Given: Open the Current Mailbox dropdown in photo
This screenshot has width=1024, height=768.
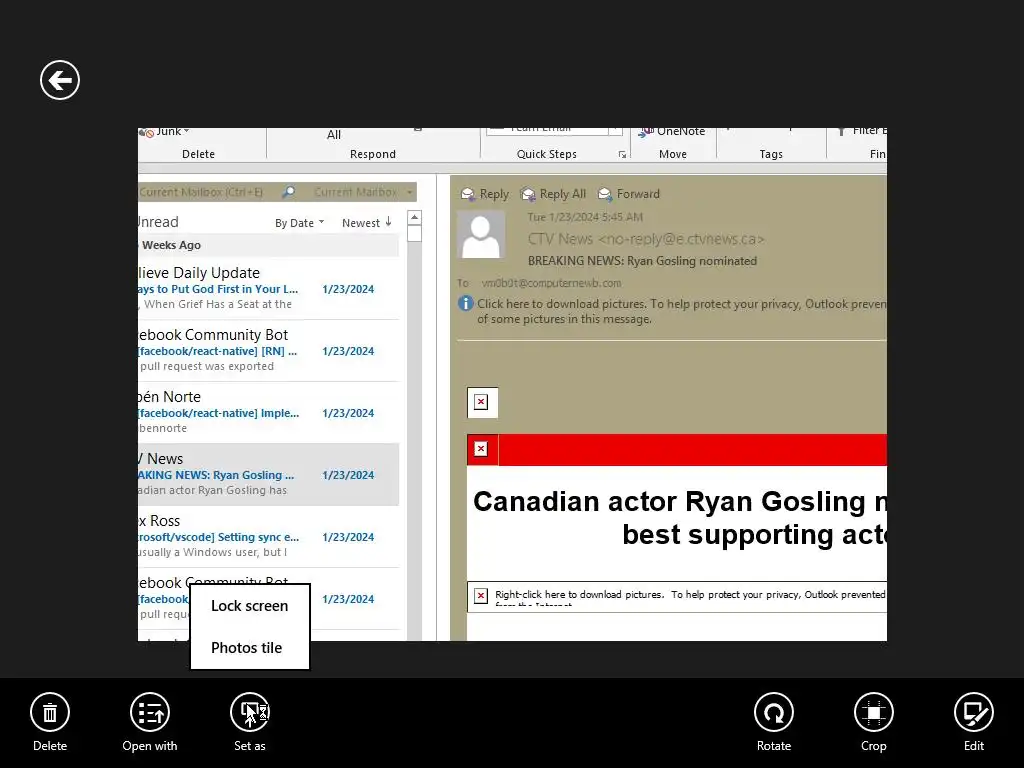Looking at the screenshot, I should (x=362, y=192).
